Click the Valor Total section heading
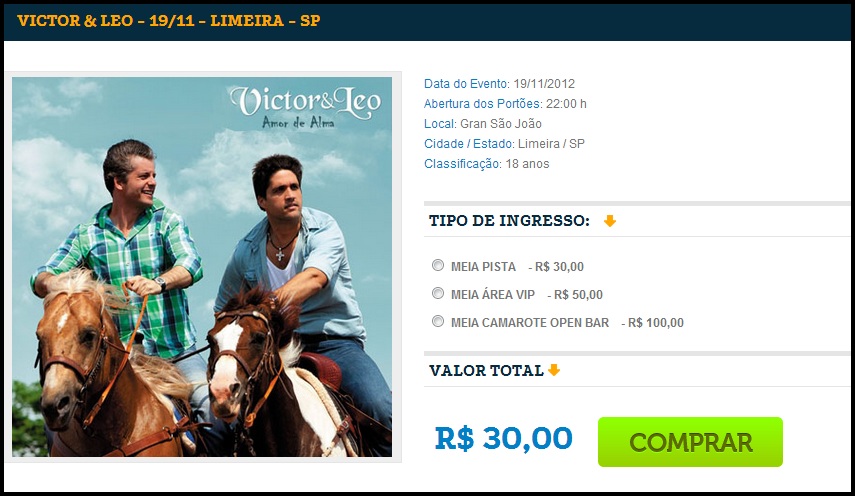Image resolution: width=855 pixels, height=496 pixels. (x=486, y=371)
